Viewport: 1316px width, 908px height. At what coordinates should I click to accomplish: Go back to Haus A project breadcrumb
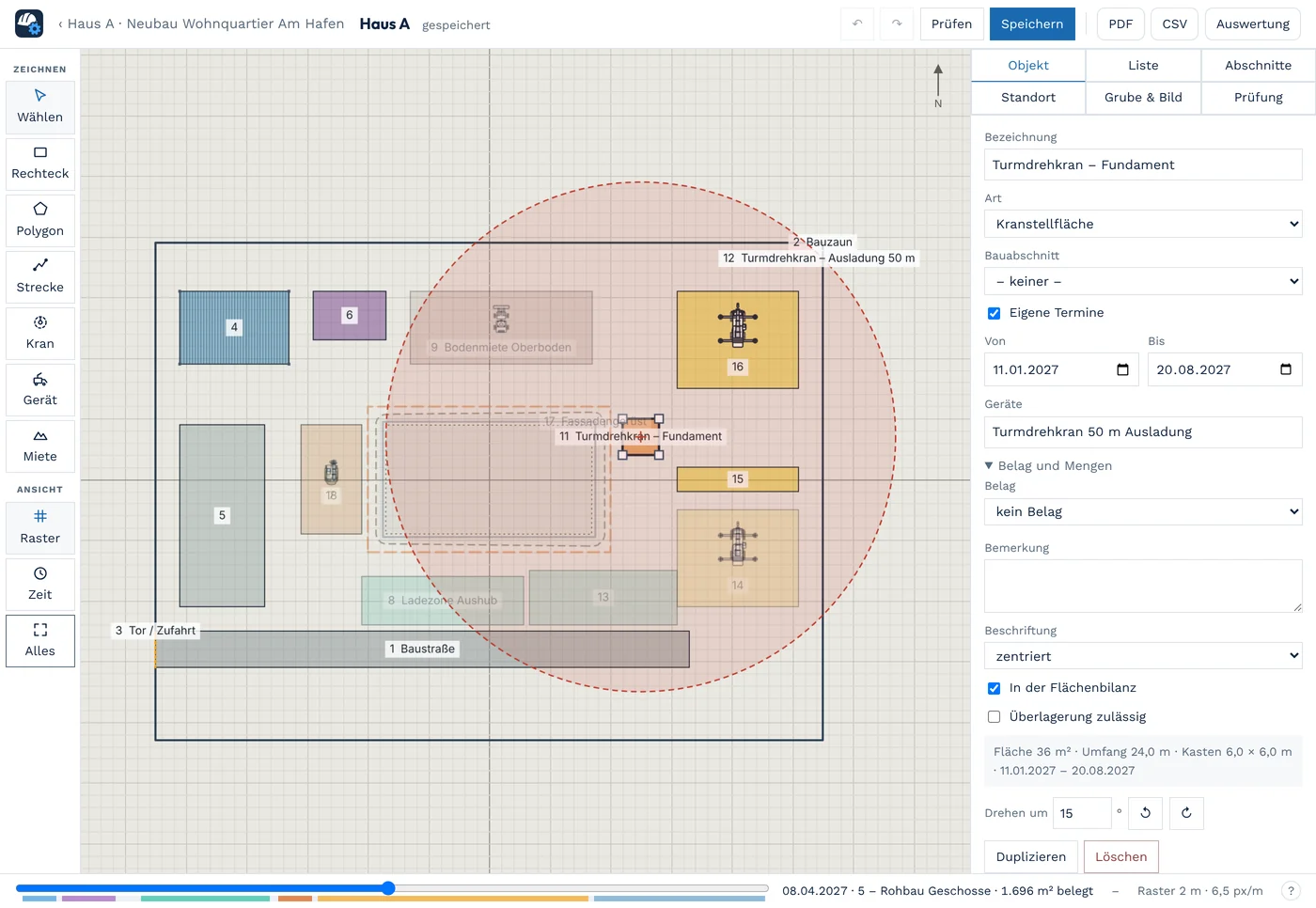[201, 23]
